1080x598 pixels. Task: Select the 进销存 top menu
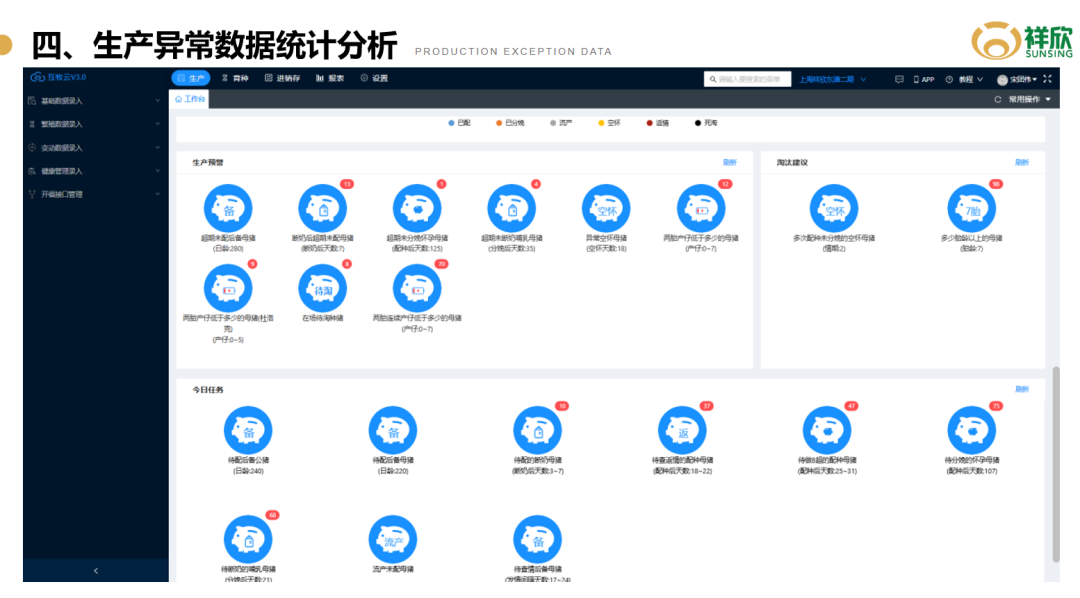point(282,79)
